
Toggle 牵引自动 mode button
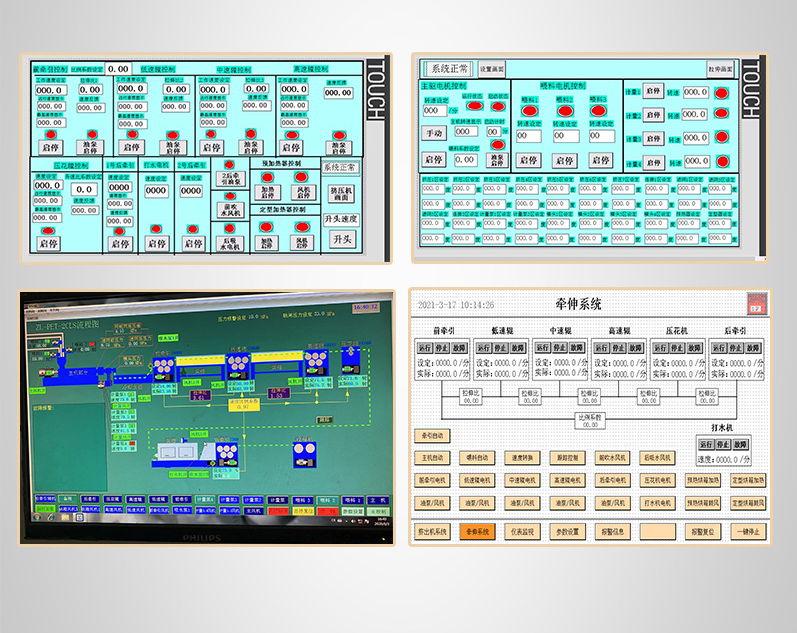pos(434,436)
